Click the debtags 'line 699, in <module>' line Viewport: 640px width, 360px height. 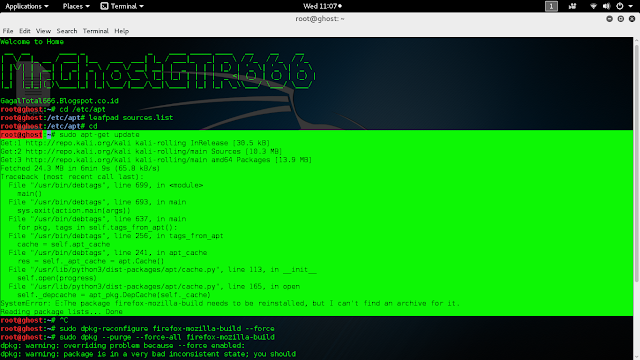click(x=106, y=185)
